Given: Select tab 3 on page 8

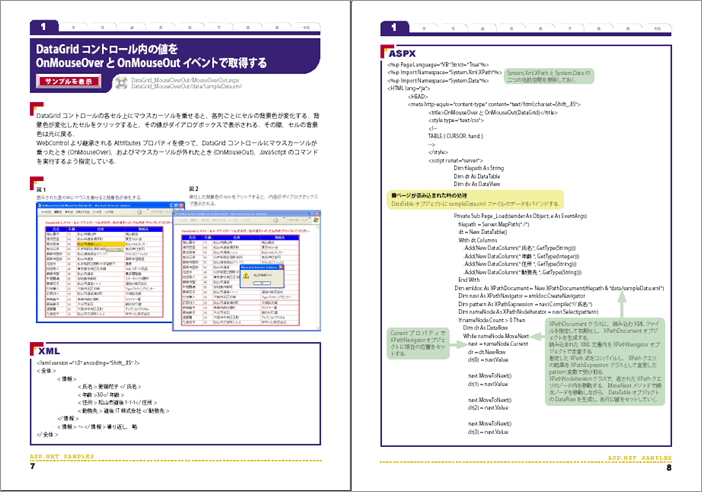Looking at the screenshot, I should click(453, 28).
